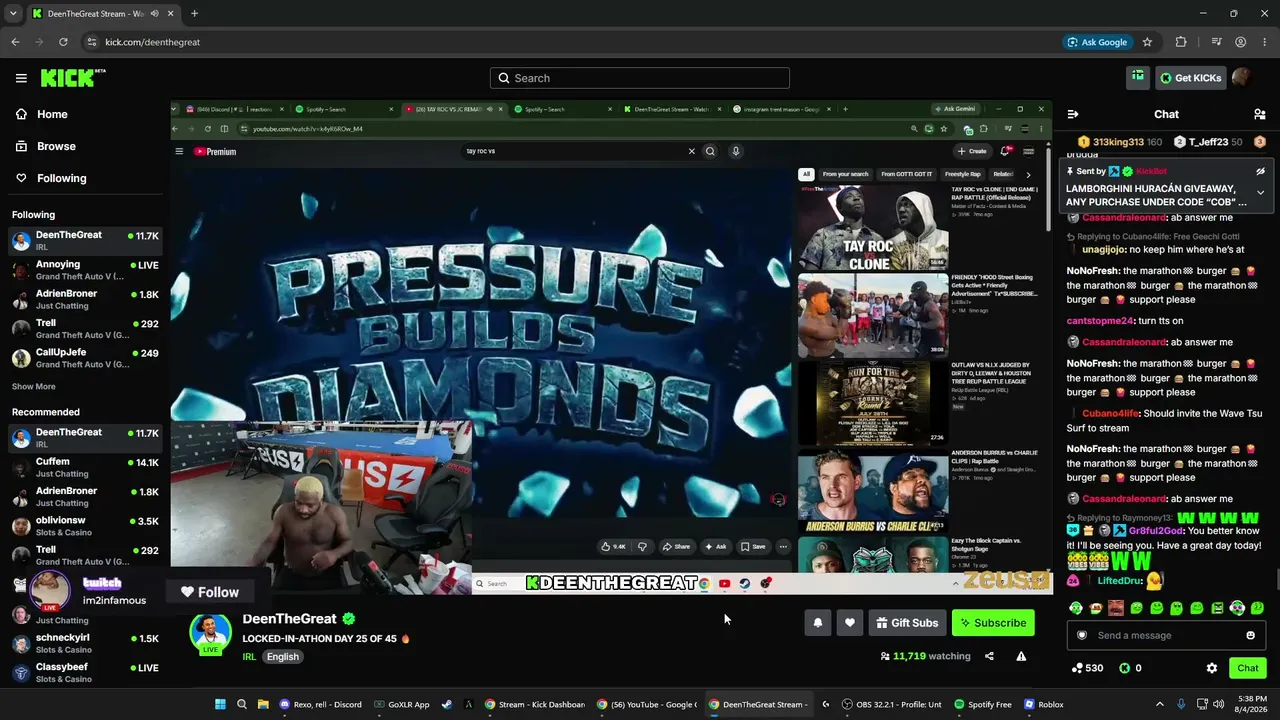This screenshot has height=720, width=1280.
Task: Click the English language tag
Action: tap(283, 657)
